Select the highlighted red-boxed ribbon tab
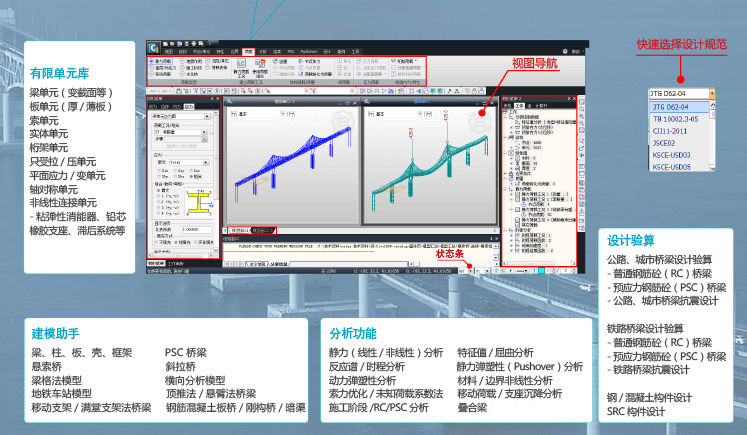Image resolution: width=747 pixels, height=435 pixels. (248, 51)
